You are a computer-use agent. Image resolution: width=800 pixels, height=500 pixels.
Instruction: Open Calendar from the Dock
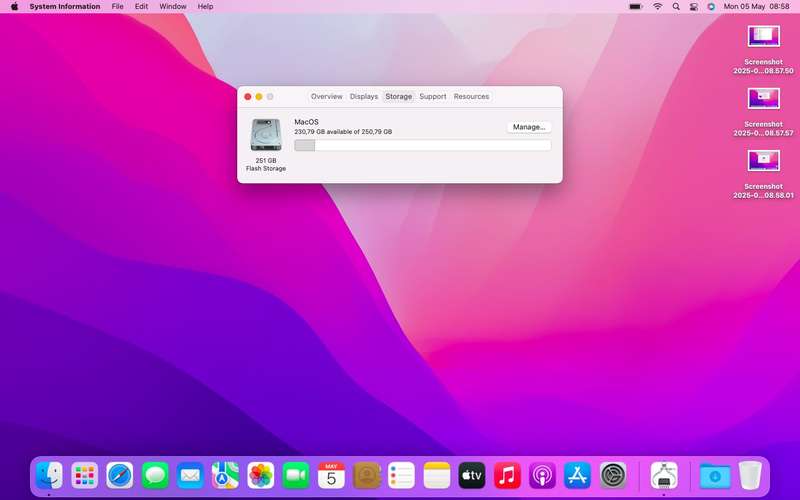[331, 476]
